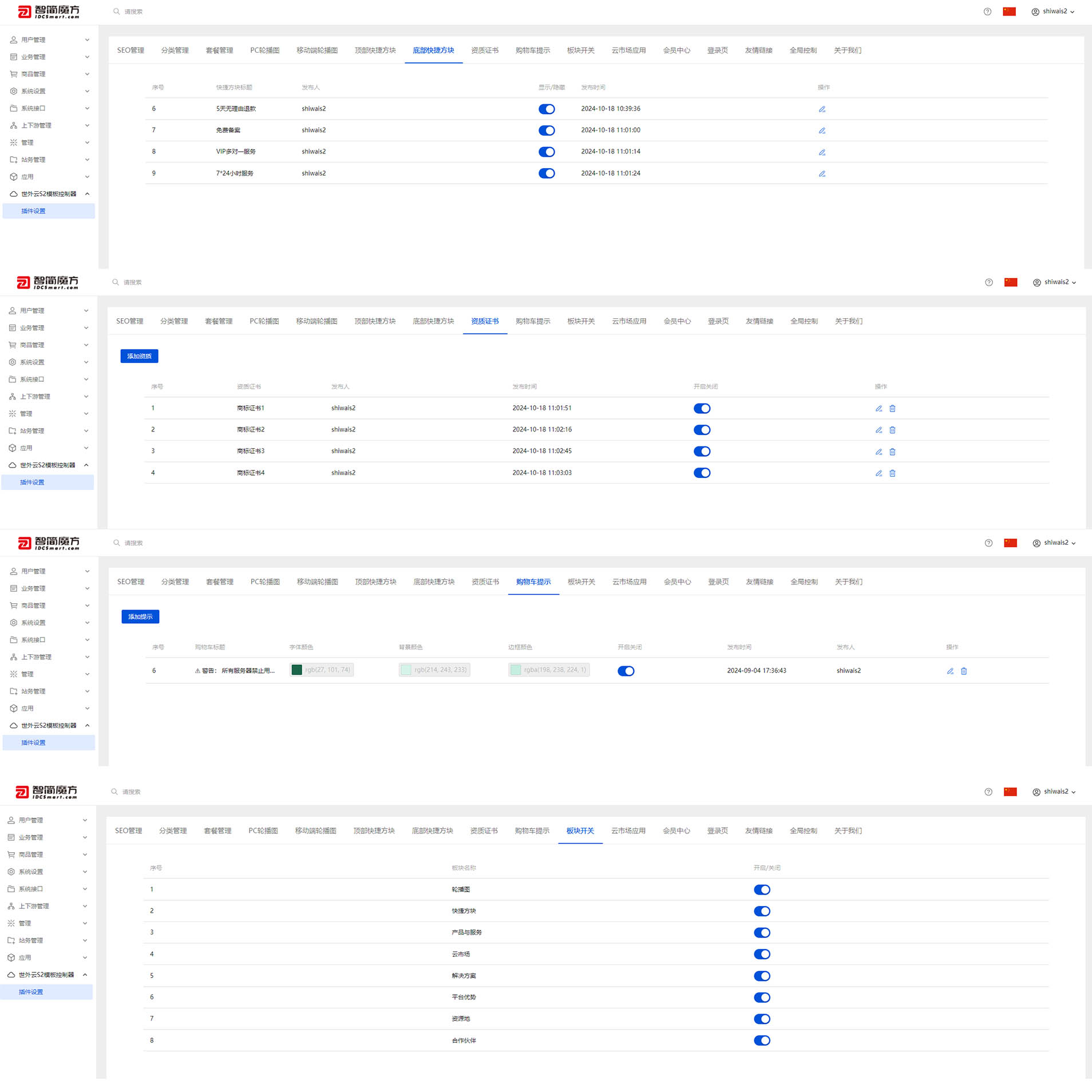Disable the 商标证书1 certificate switch

(702, 409)
